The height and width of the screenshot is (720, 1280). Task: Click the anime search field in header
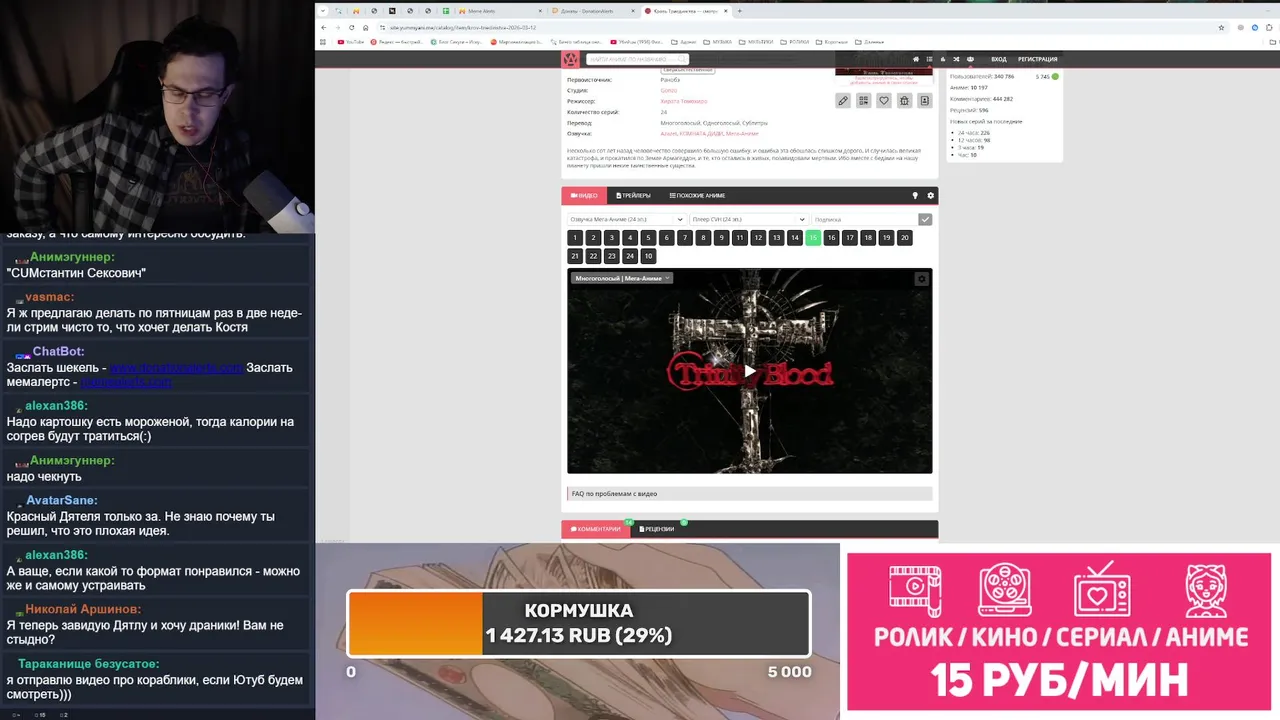(x=635, y=59)
